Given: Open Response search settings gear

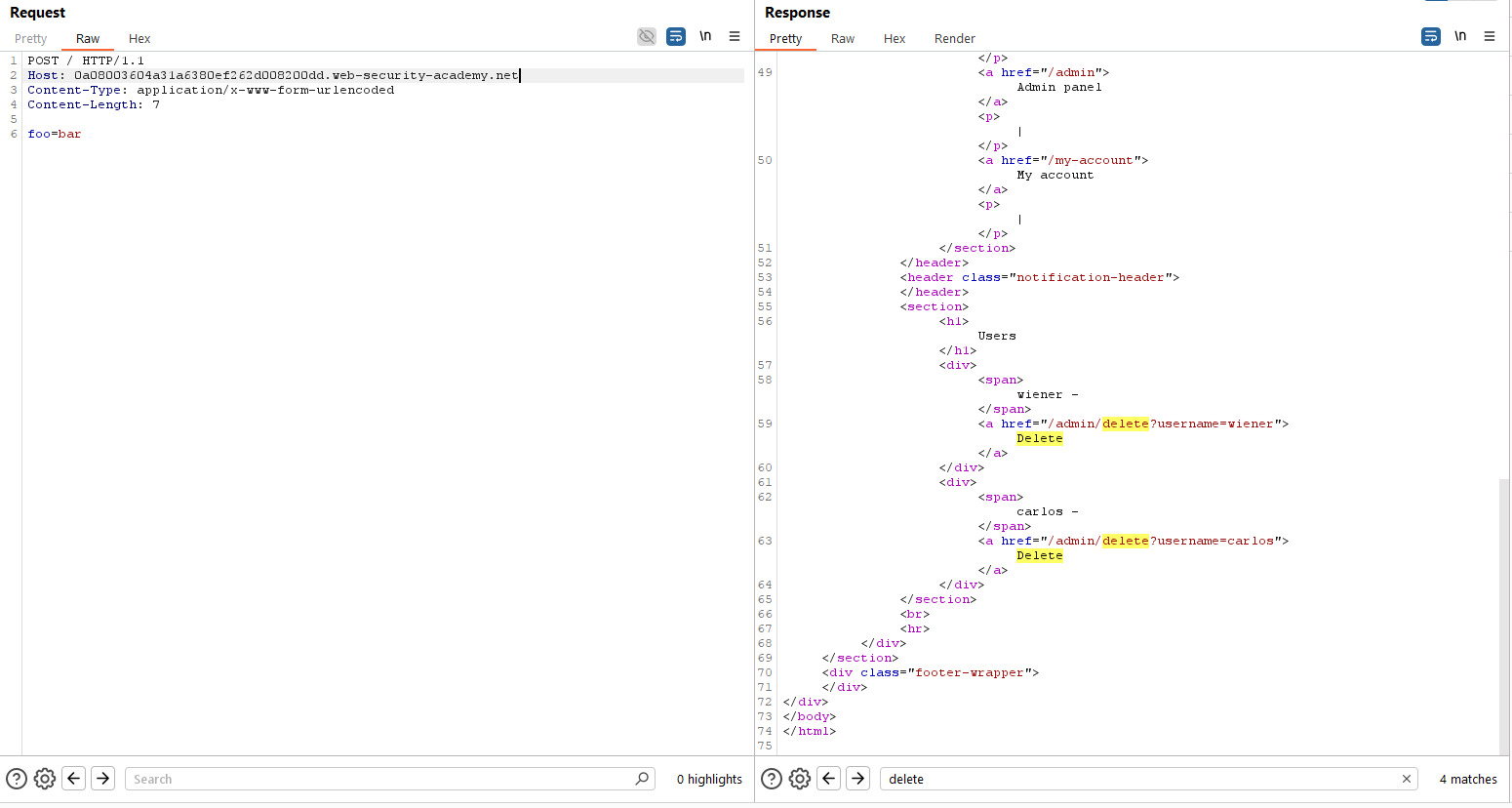Looking at the screenshot, I should click(x=800, y=779).
